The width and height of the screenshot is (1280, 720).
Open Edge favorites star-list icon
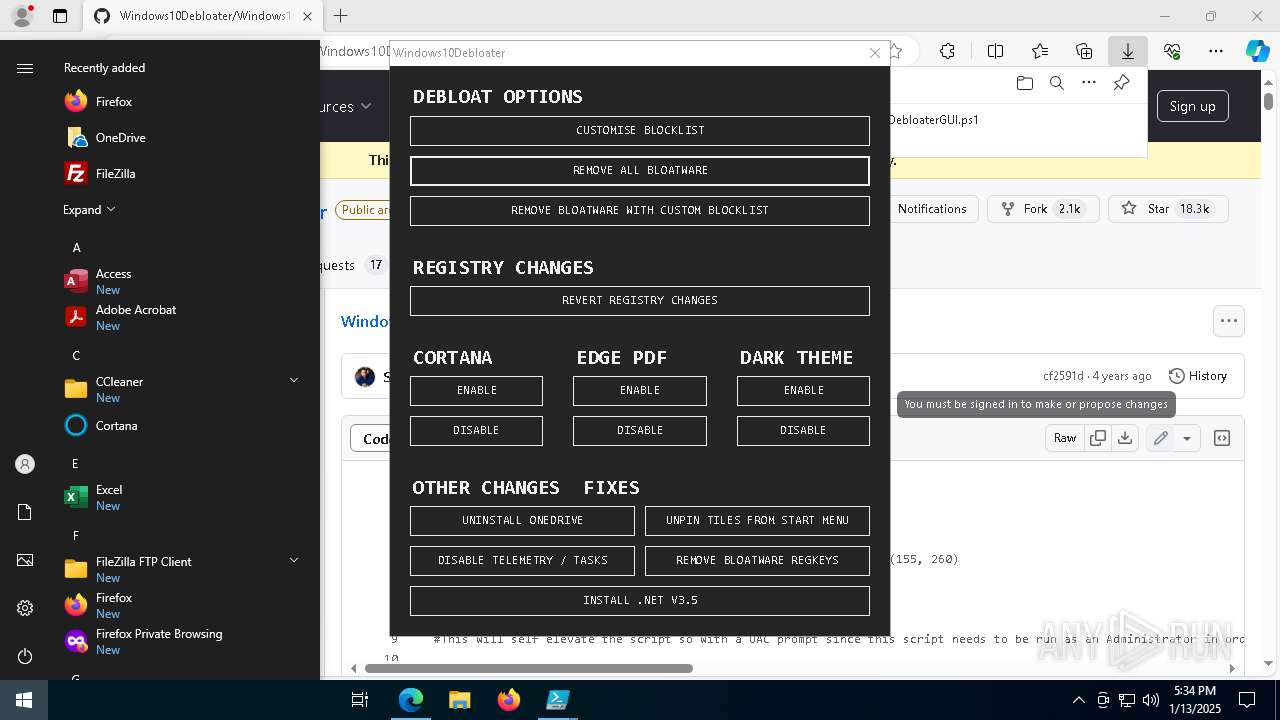[x=1040, y=51]
